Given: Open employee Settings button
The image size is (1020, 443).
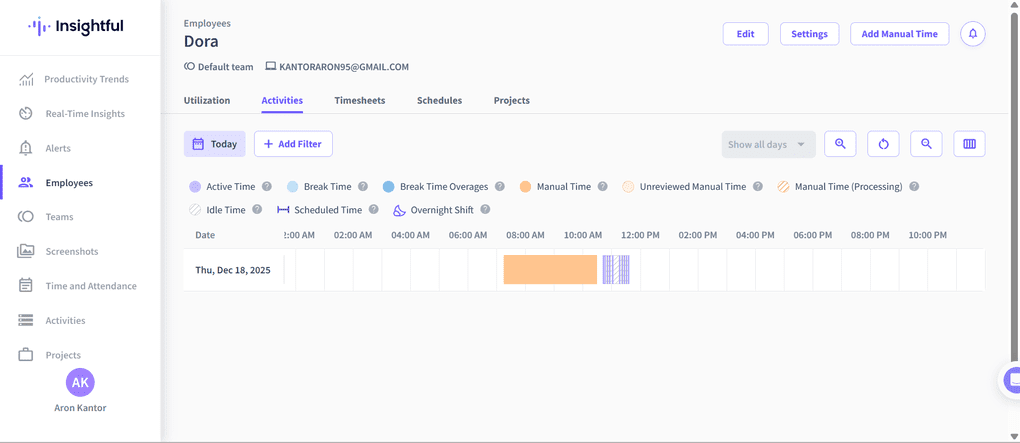Looking at the screenshot, I should pos(809,34).
